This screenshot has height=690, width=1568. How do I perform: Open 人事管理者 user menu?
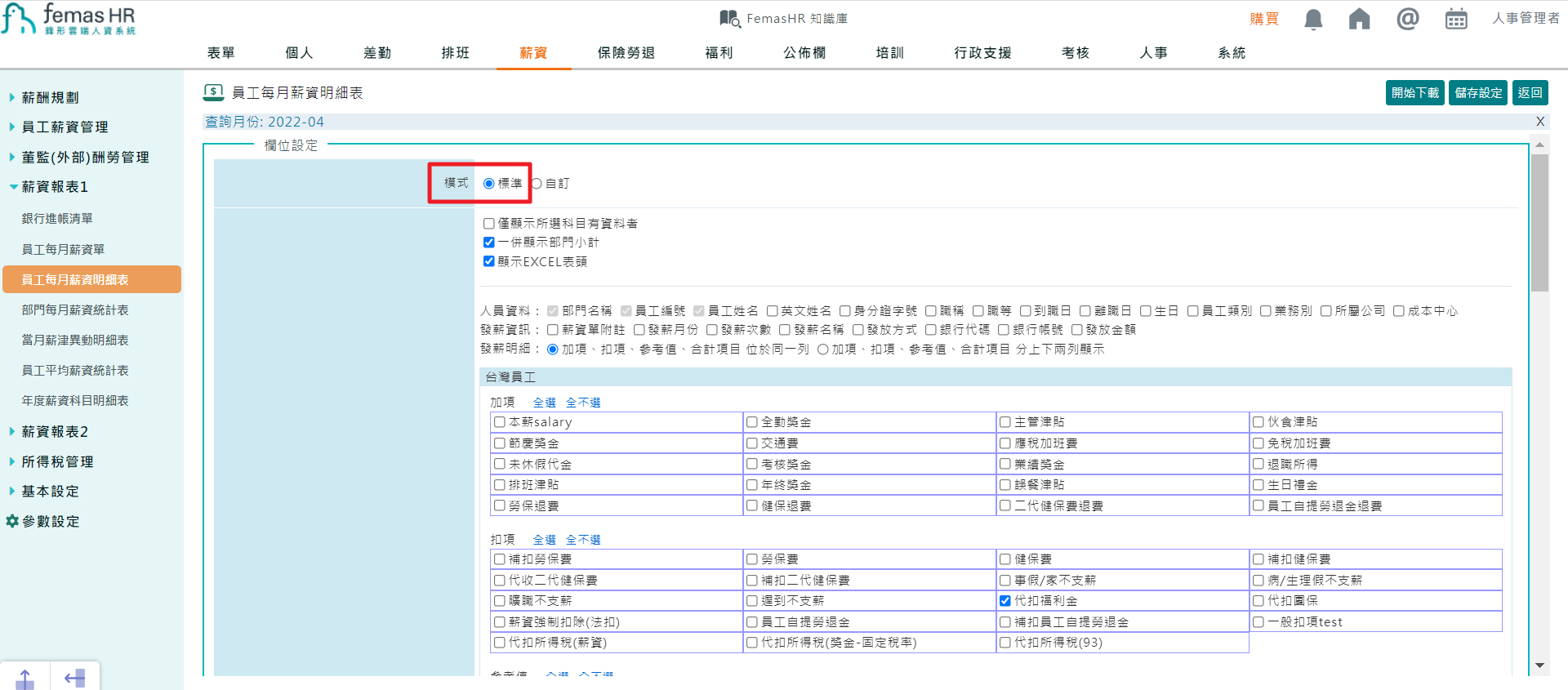[x=1526, y=18]
